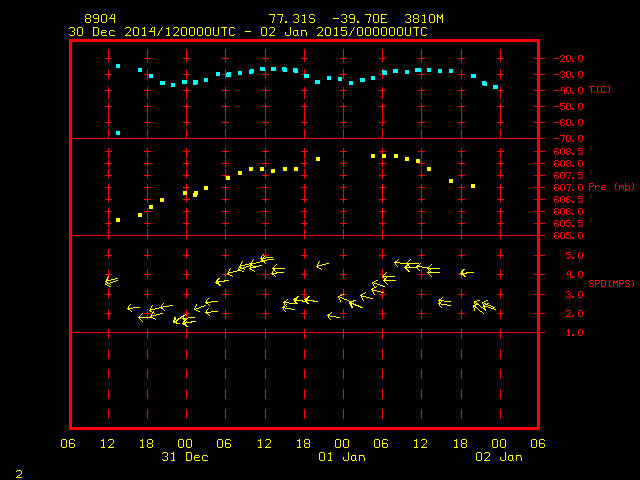
Task: Click the 605.5 pressure axis label
Action: tap(569, 224)
